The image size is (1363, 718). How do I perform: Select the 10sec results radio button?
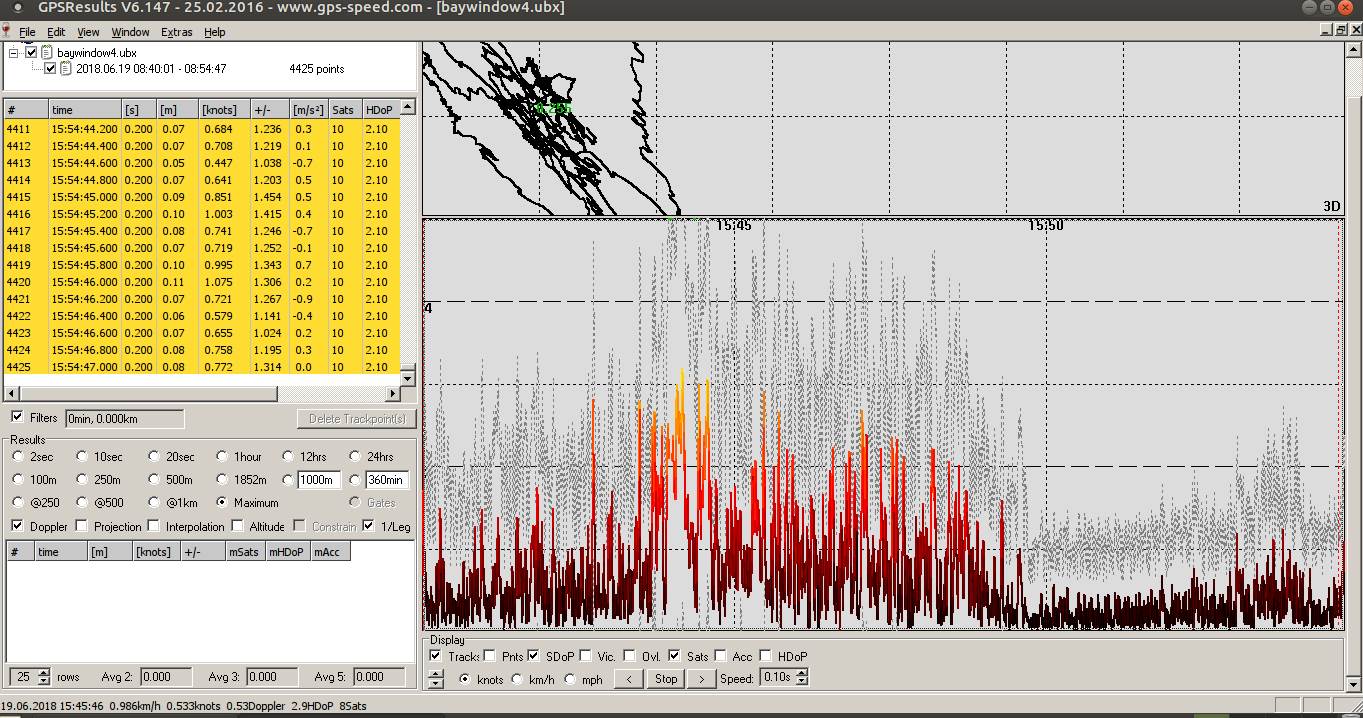tap(82, 457)
